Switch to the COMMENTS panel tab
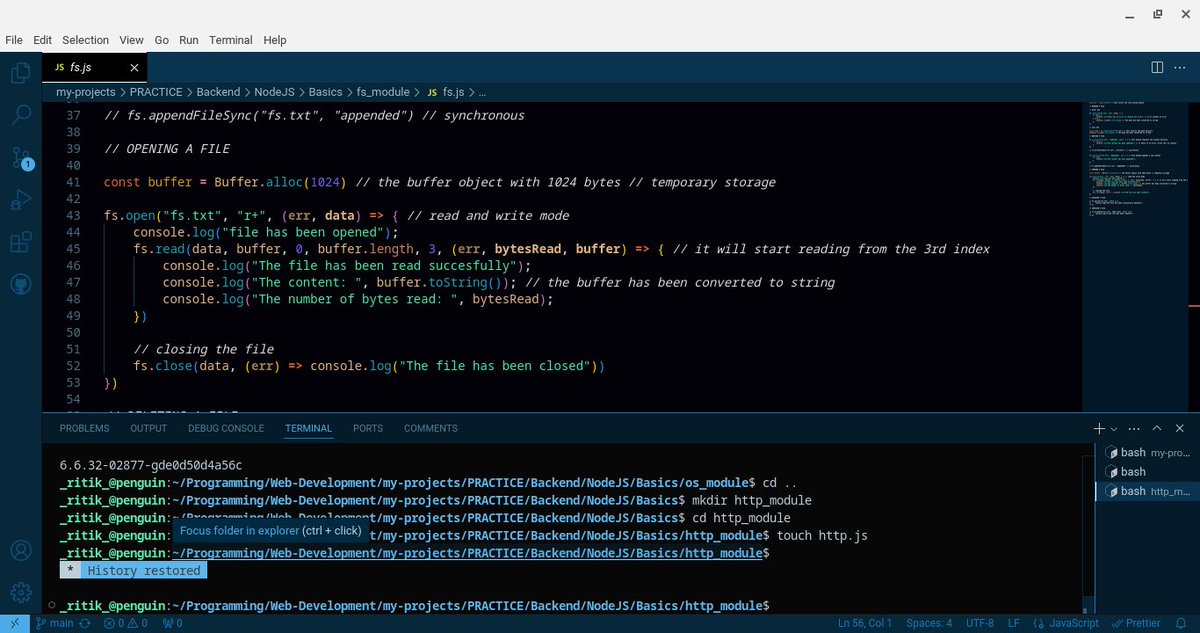Image resolution: width=1200 pixels, height=633 pixels. (431, 428)
